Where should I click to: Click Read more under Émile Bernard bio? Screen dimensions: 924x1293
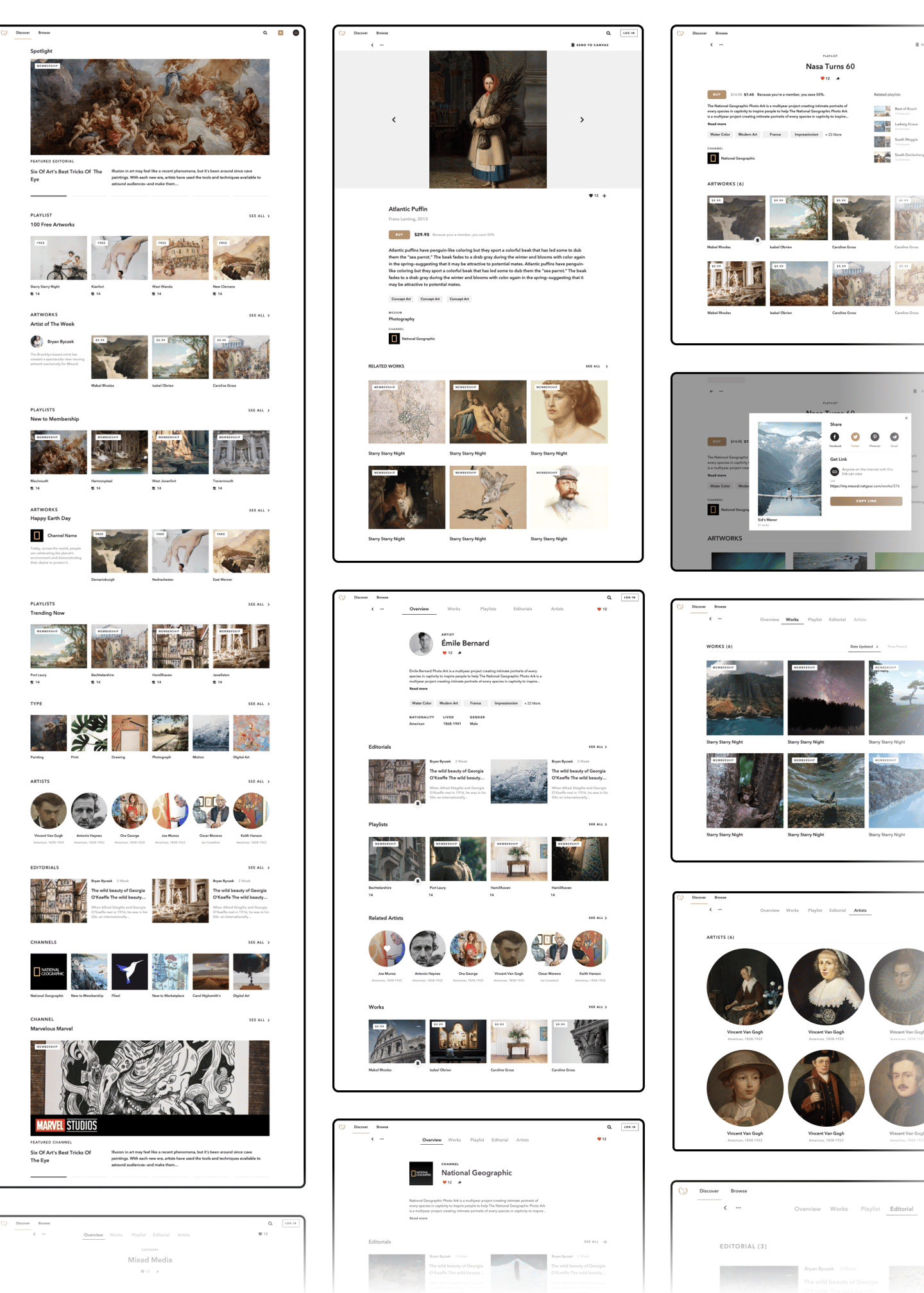(418, 689)
